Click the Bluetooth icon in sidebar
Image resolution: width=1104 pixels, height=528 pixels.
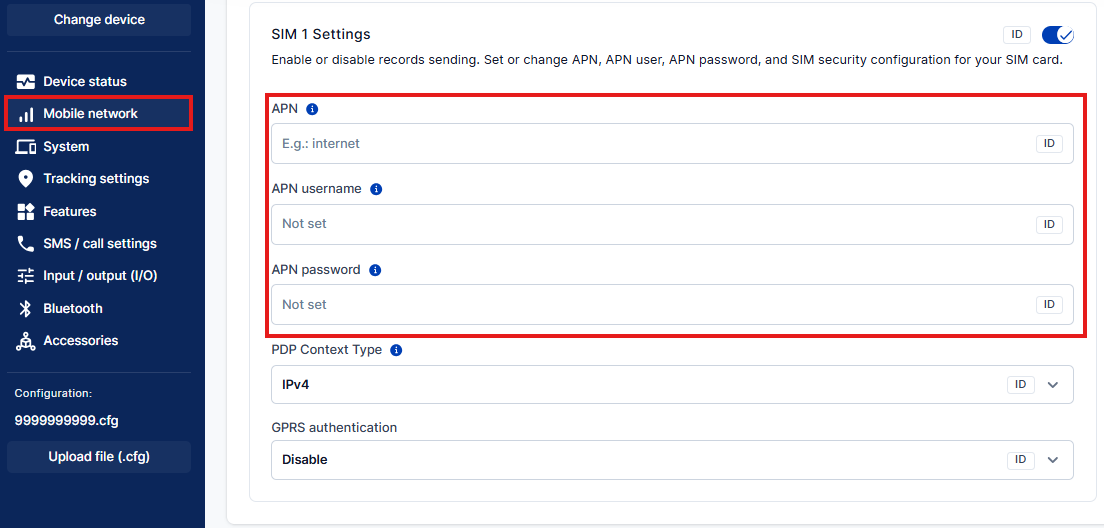[x=26, y=309]
